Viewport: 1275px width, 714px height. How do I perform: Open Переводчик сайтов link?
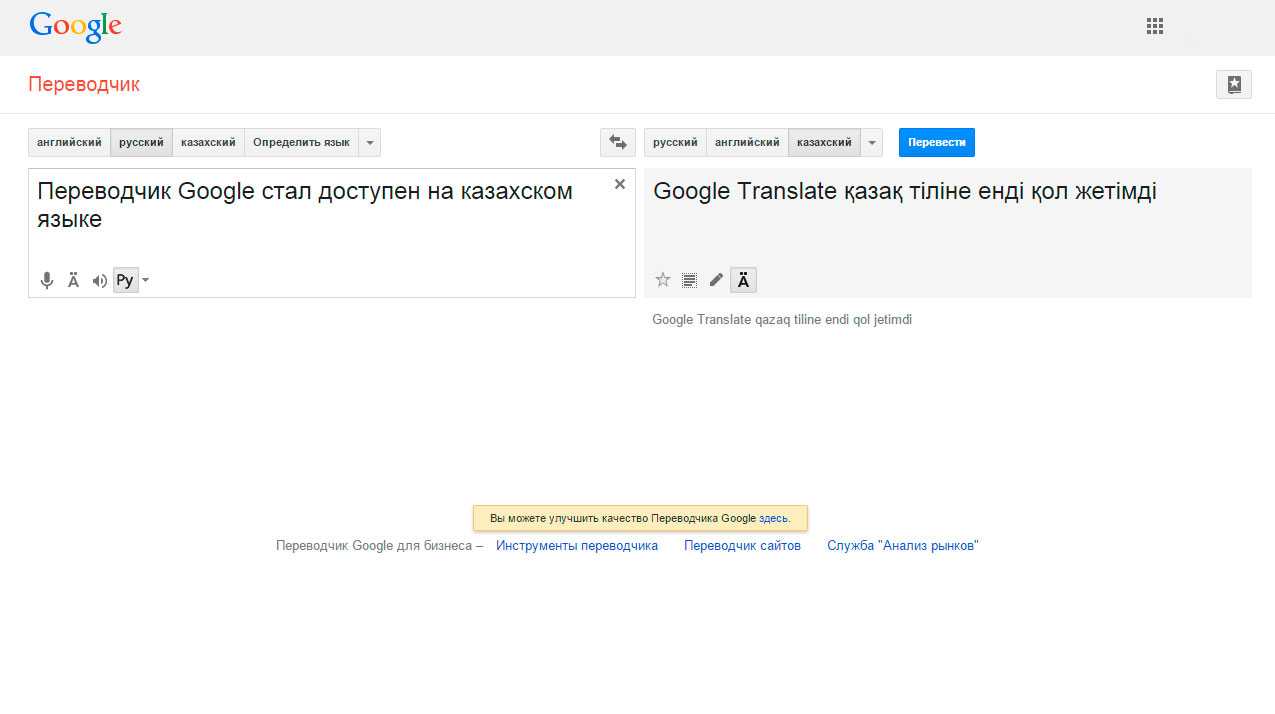pos(742,546)
